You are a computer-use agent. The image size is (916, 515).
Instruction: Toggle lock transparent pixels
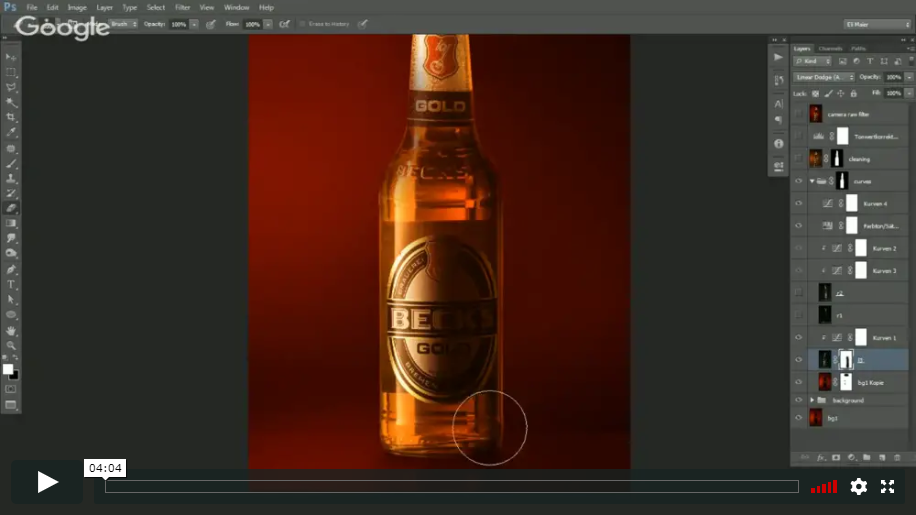(x=816, y=93)
